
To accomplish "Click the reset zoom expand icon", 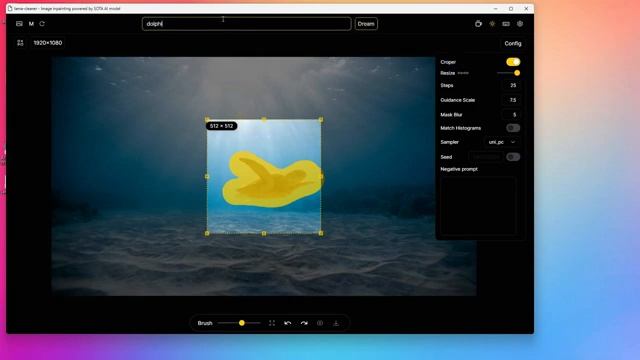I will click(x=272, y=323).
